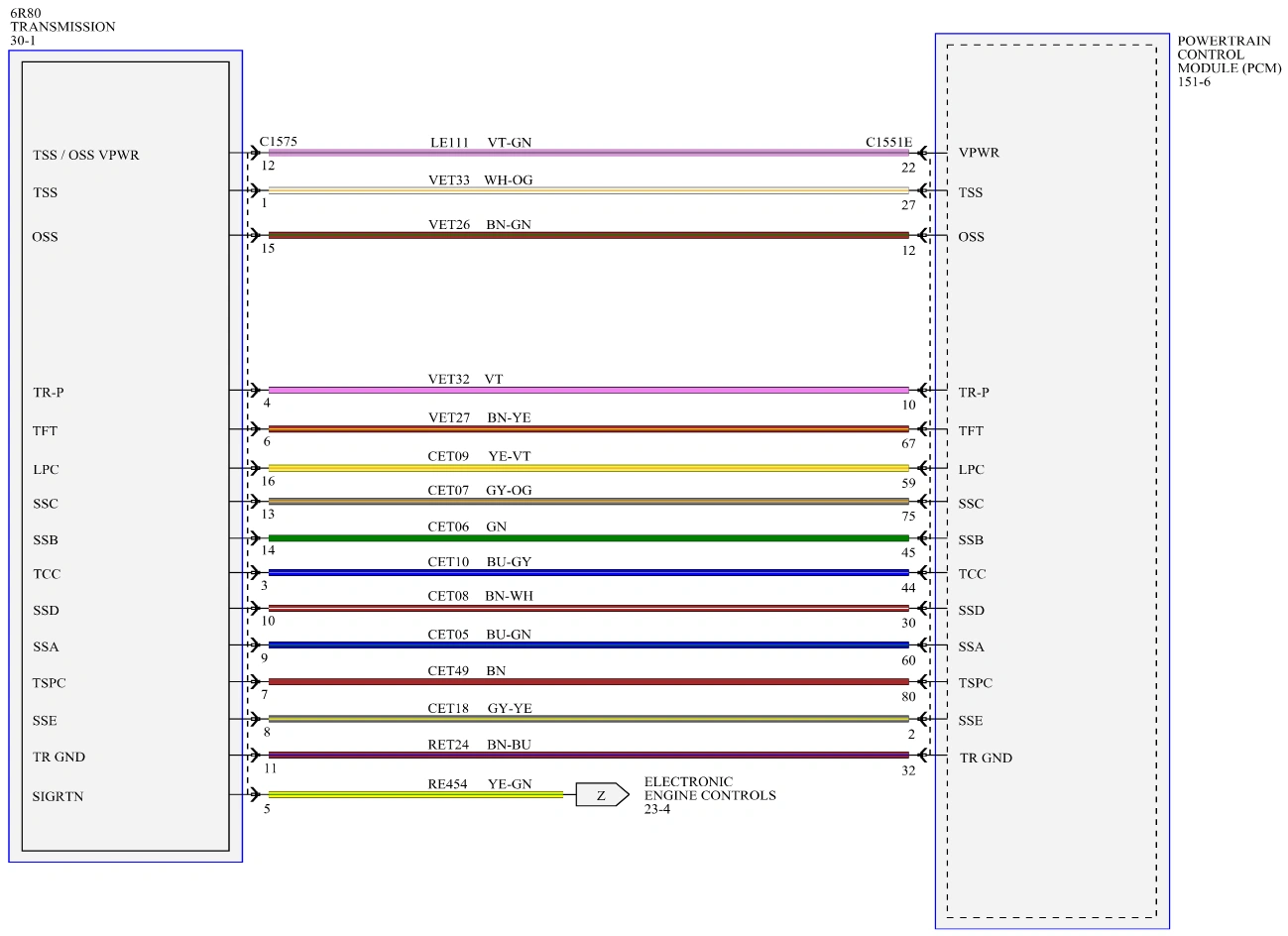Select the CET05 BU-GN wire label

(480, 635)
